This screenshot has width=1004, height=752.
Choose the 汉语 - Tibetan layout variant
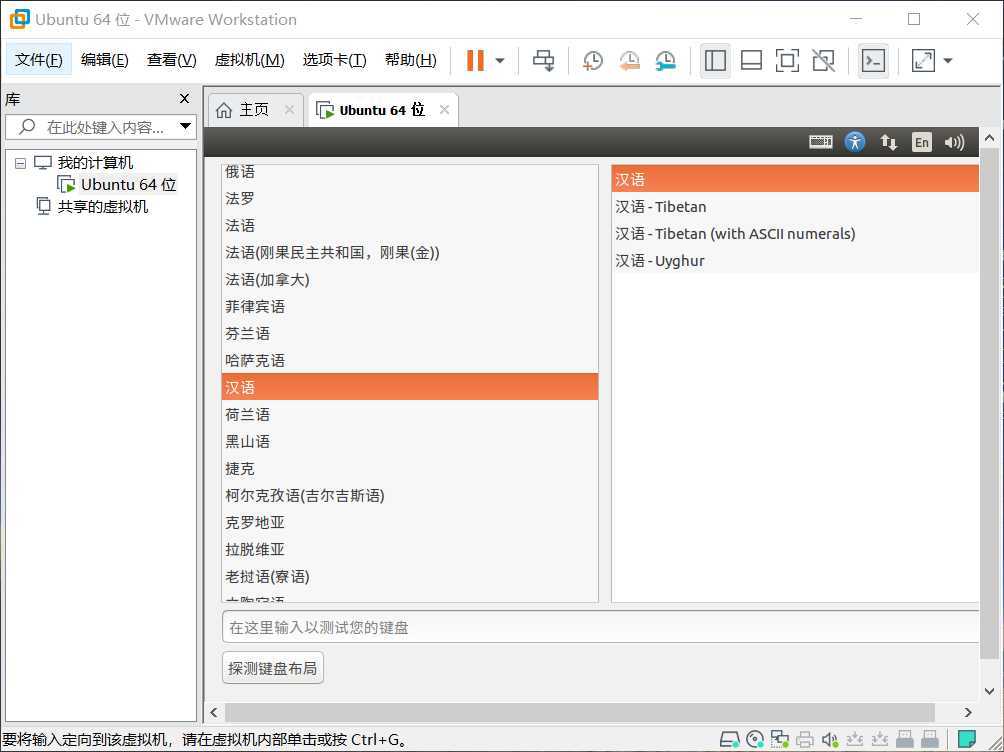(795, 207)
